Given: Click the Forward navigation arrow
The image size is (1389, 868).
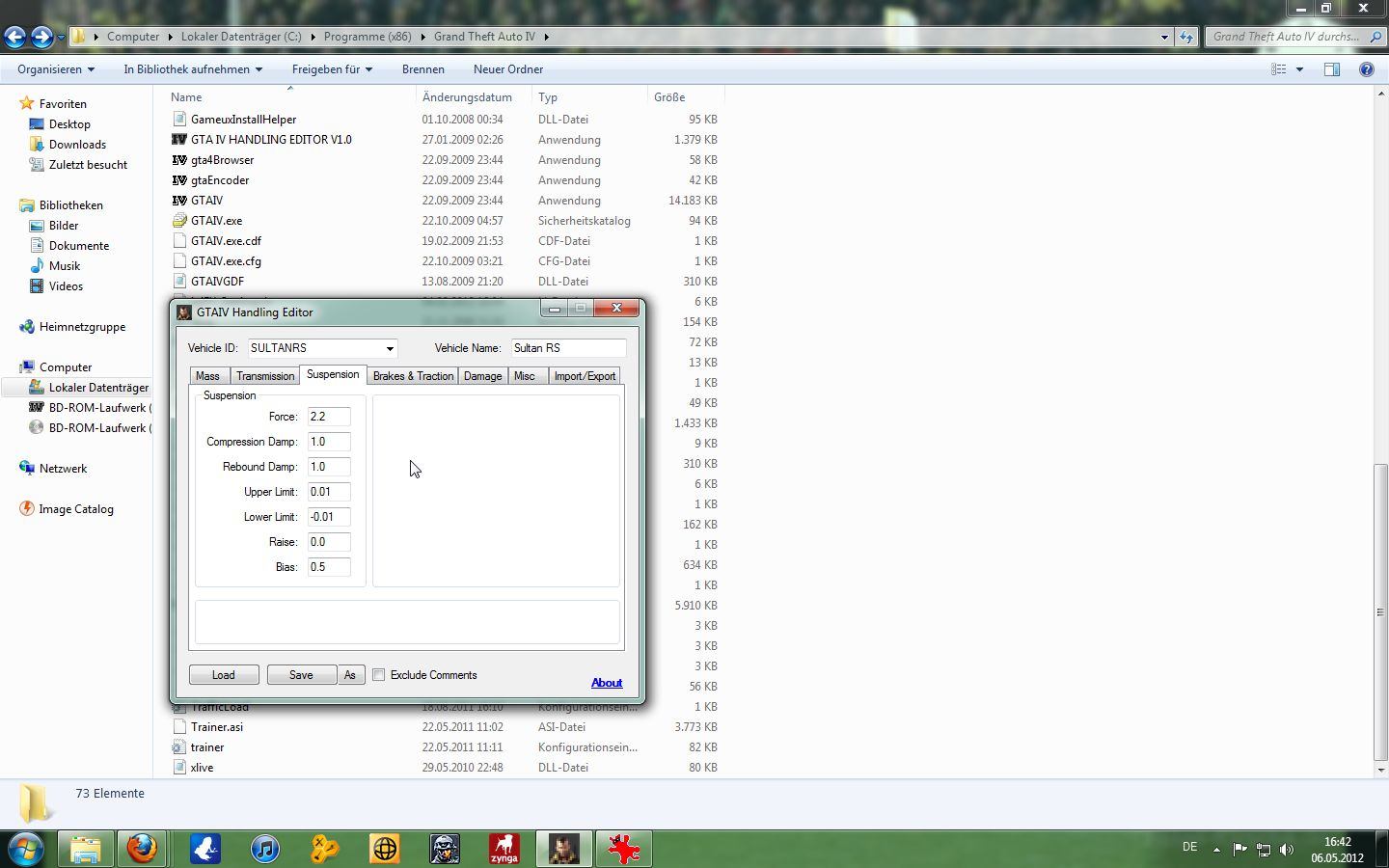Looking at the screenshot, I should pyautogui.click(x=41, y=37).
